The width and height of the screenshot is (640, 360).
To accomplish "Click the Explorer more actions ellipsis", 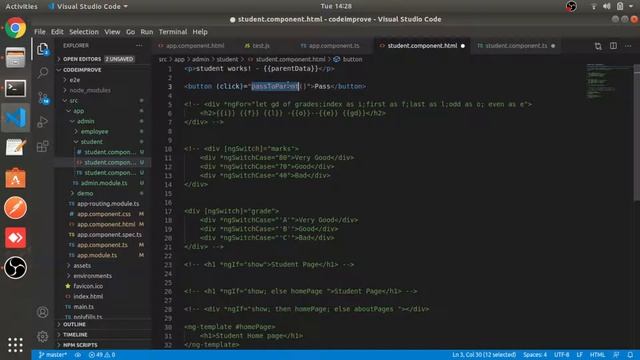I will point(139,45).
